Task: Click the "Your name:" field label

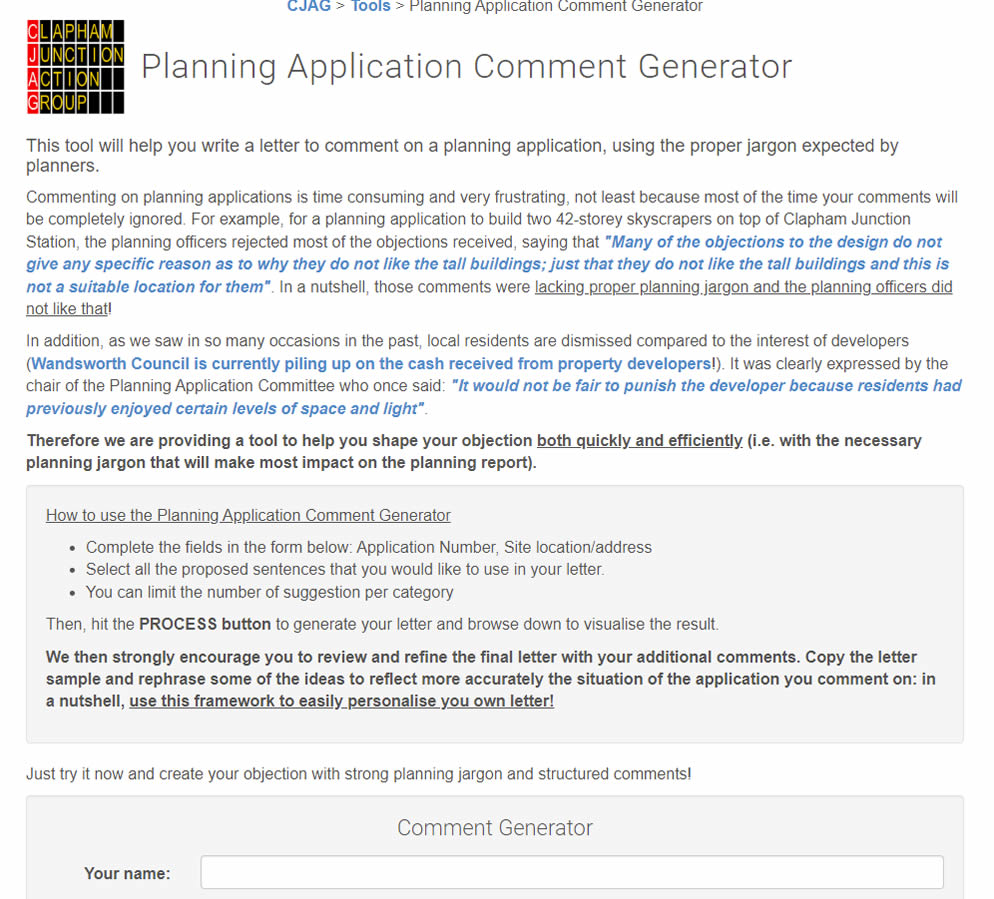Action: tap(127, 874)
